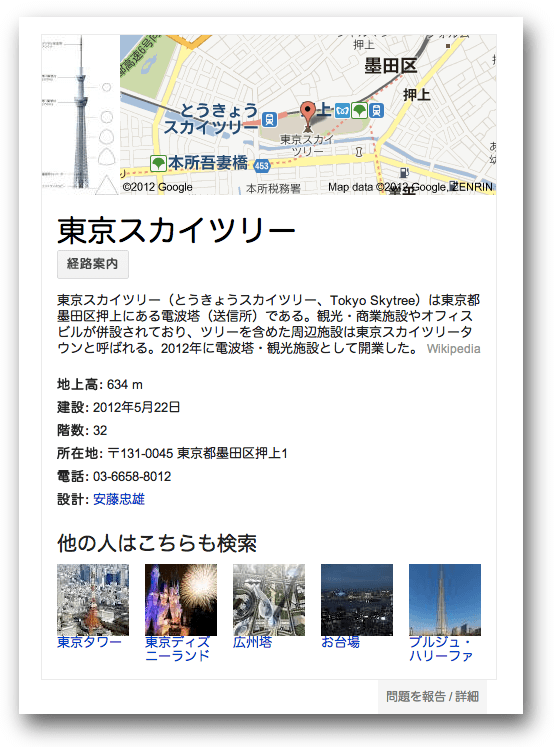
Task: Click the ©2012 Google map copyright text
Action: click(158, 187)
